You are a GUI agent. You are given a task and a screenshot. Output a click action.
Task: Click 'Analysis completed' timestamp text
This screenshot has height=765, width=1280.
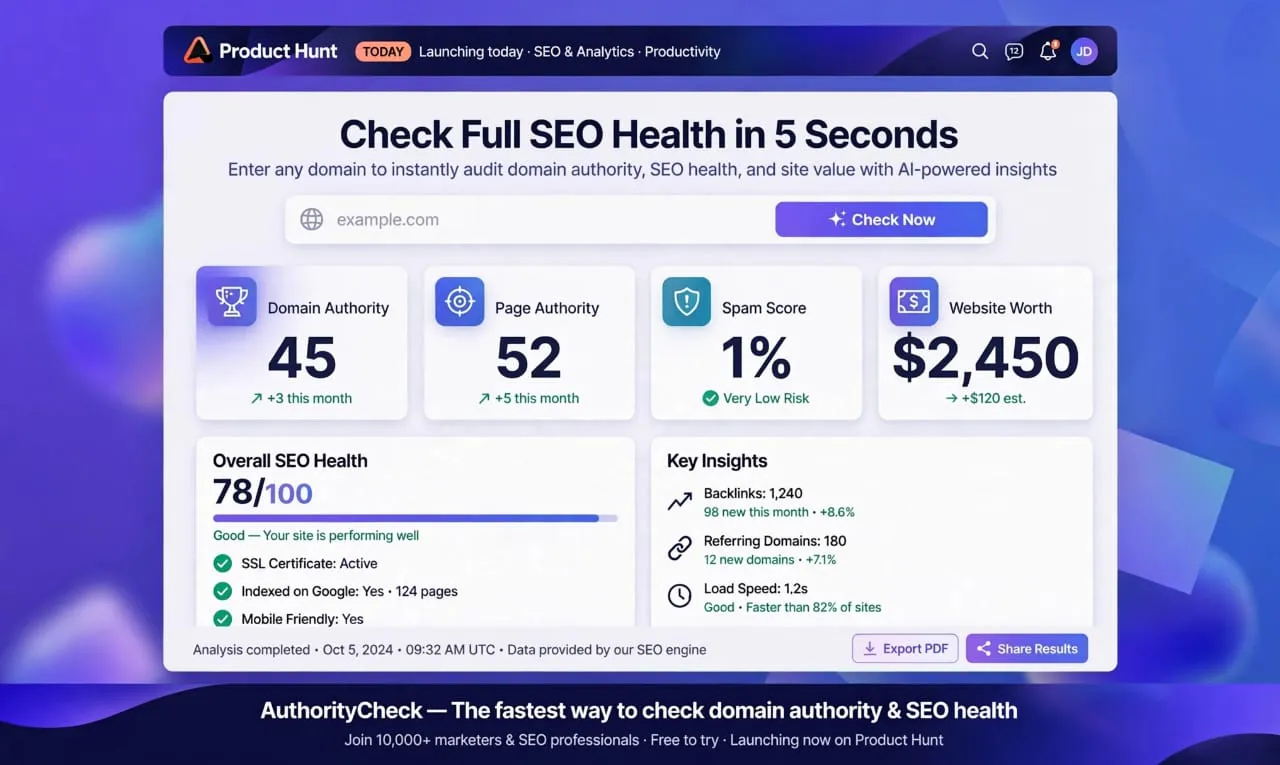tap(251, 650)
